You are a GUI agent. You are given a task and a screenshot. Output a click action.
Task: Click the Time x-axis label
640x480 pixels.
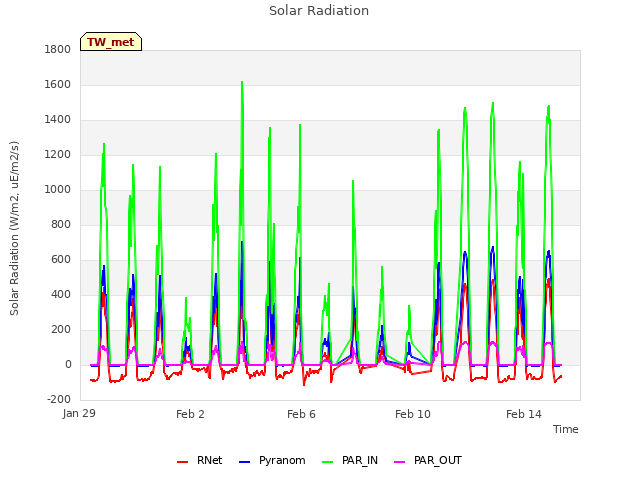point(565,429)
